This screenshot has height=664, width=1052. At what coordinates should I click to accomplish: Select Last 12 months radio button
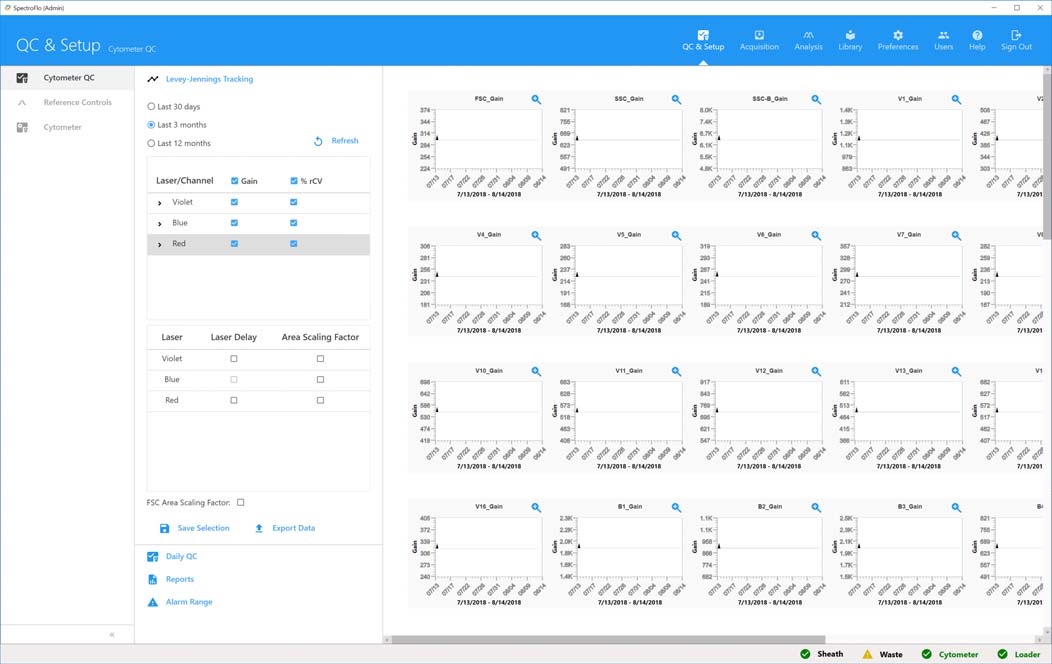coord(152,144)
